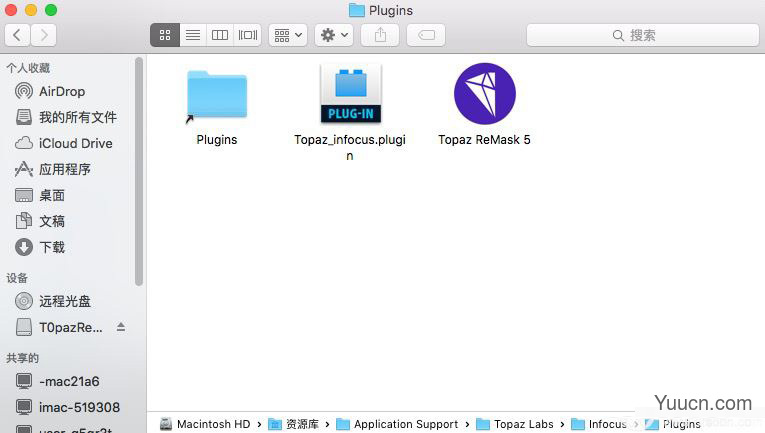Viewport: 765px width, 433px height.
Task: Click the search field
Action: pos(643,35)
